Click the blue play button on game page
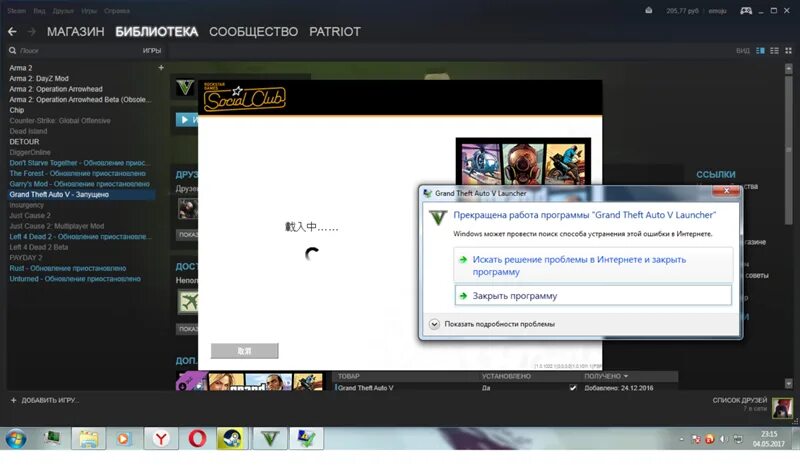The width and height of the screenshot is (800, 465). 187,120
